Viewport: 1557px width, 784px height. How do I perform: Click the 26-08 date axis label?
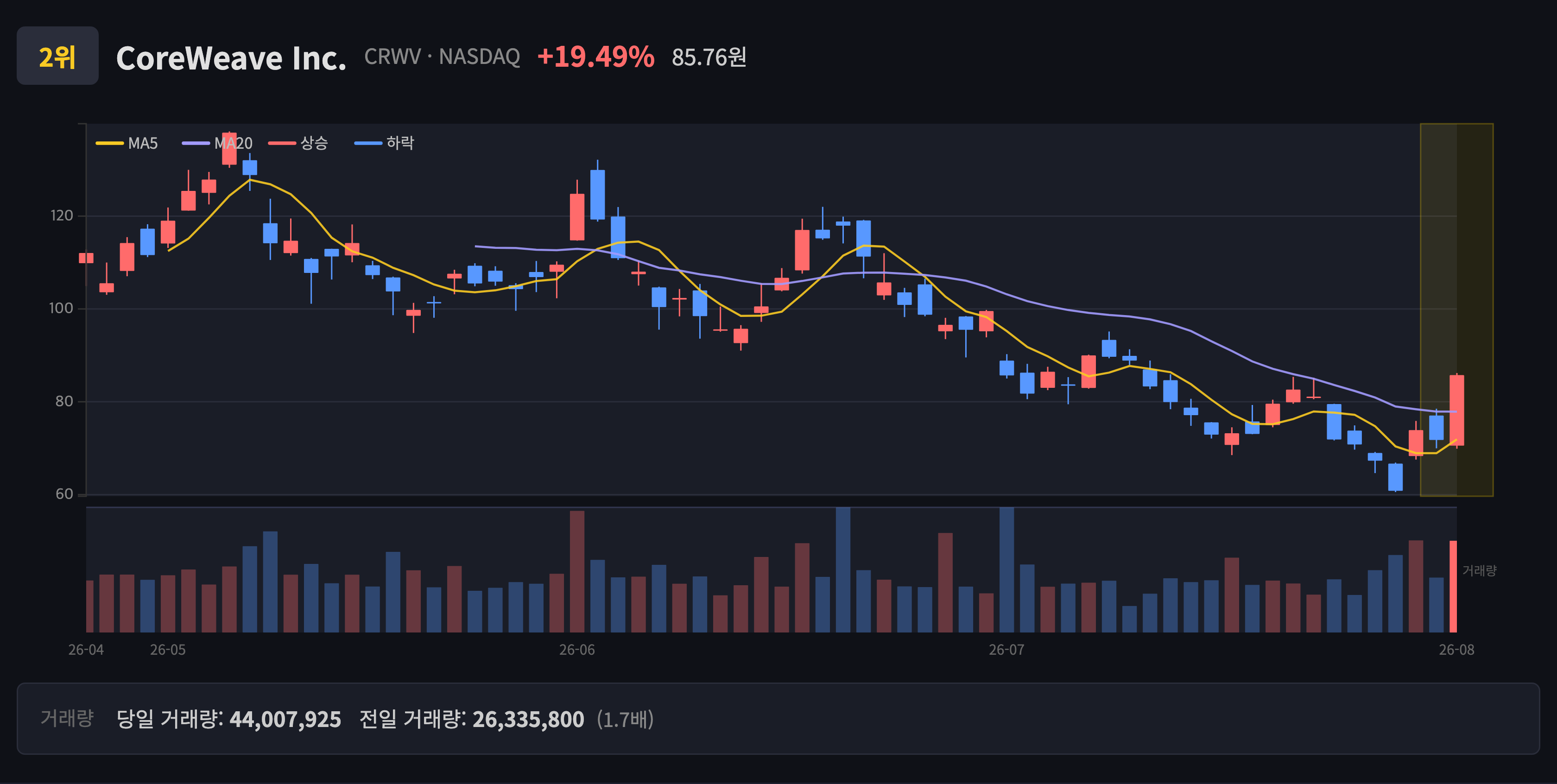point(1456,650)
